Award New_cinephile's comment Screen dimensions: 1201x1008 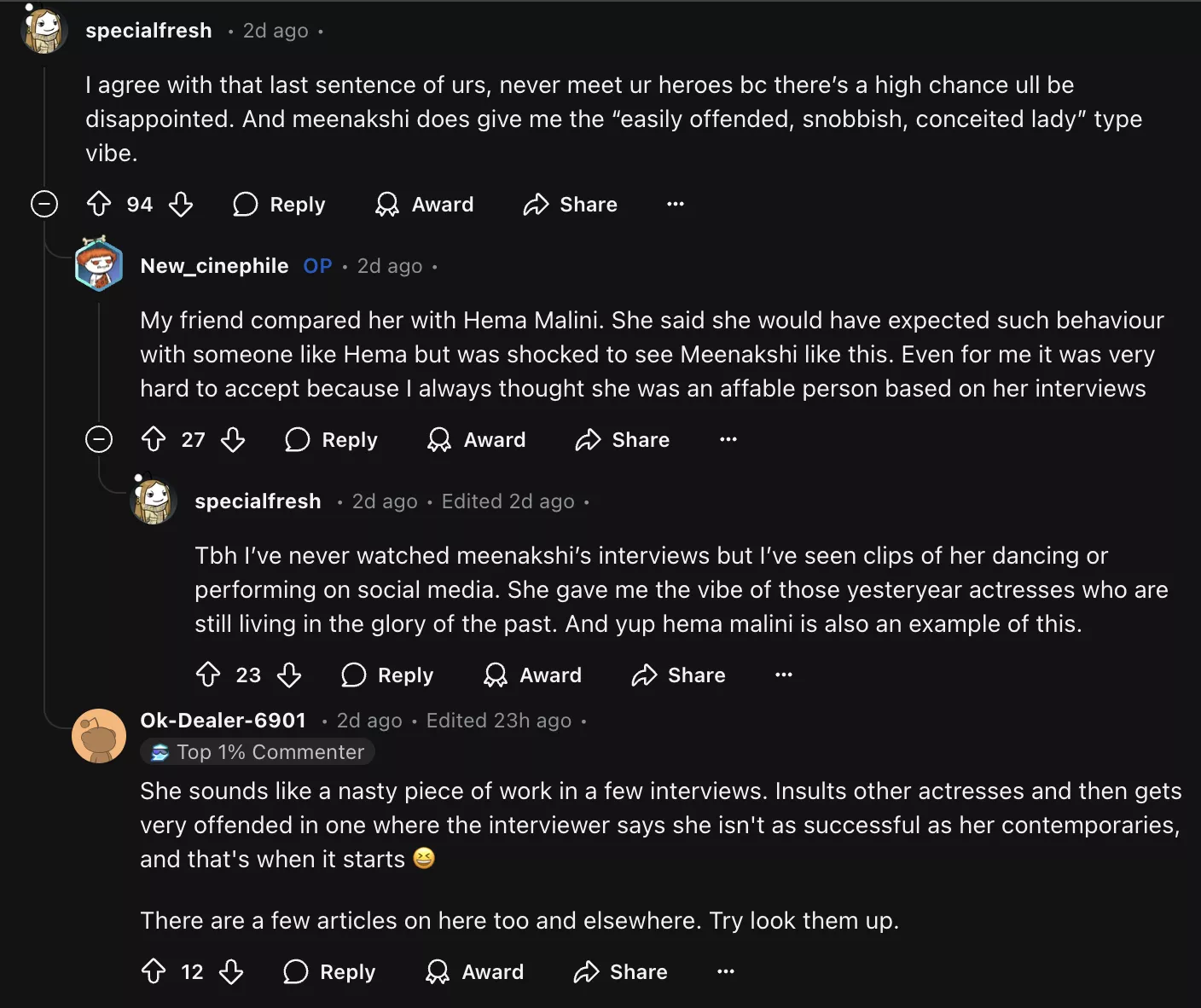[x=476, y=439]
